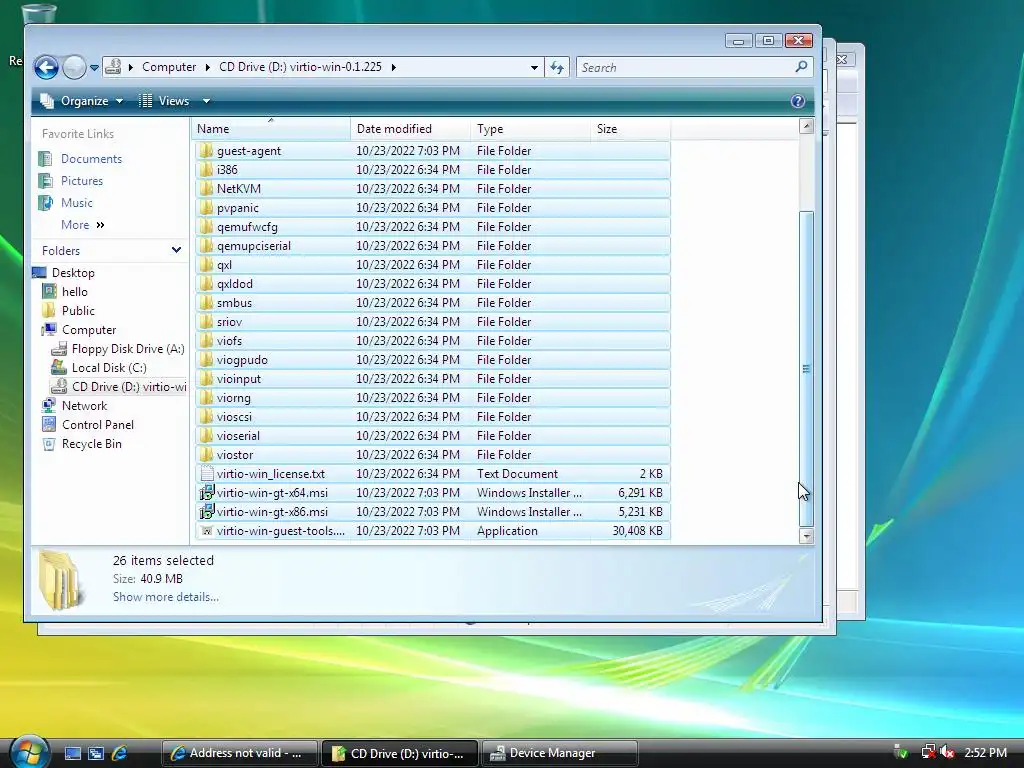
Task: Click virtio-win-guest-tools application icon
Action: pos(206,531)
